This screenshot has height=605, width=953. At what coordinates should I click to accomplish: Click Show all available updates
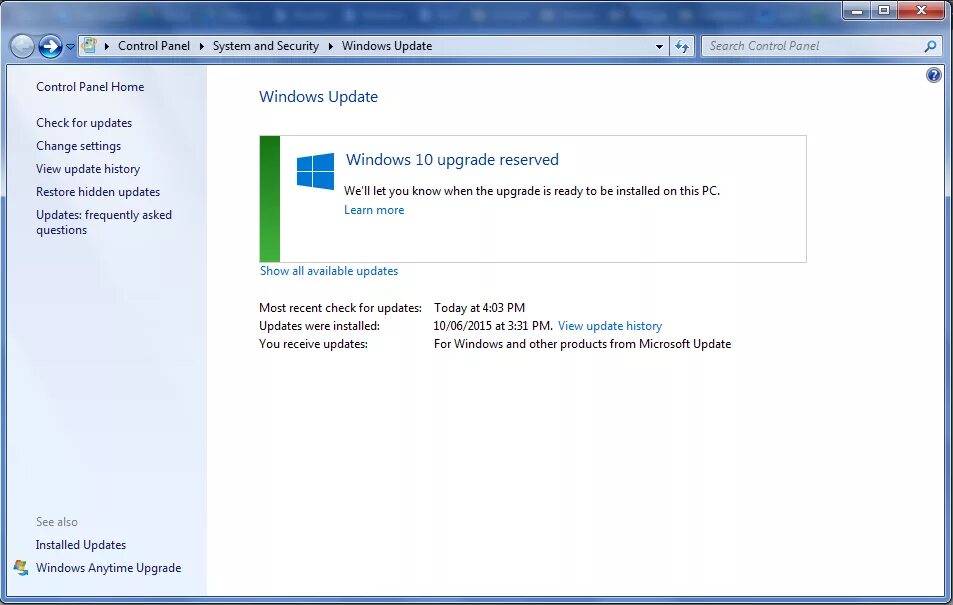329,271
